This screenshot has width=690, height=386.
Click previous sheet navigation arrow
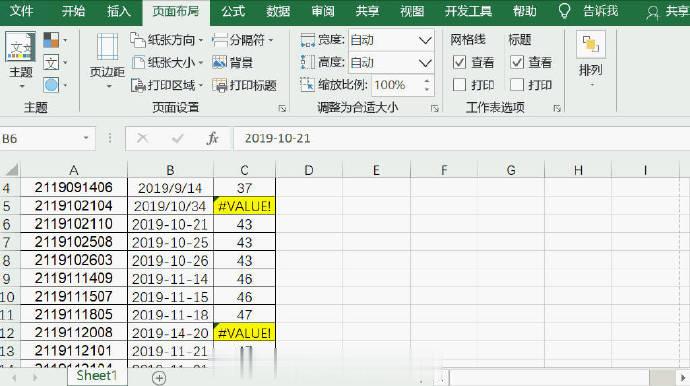[x=14, y=378]
